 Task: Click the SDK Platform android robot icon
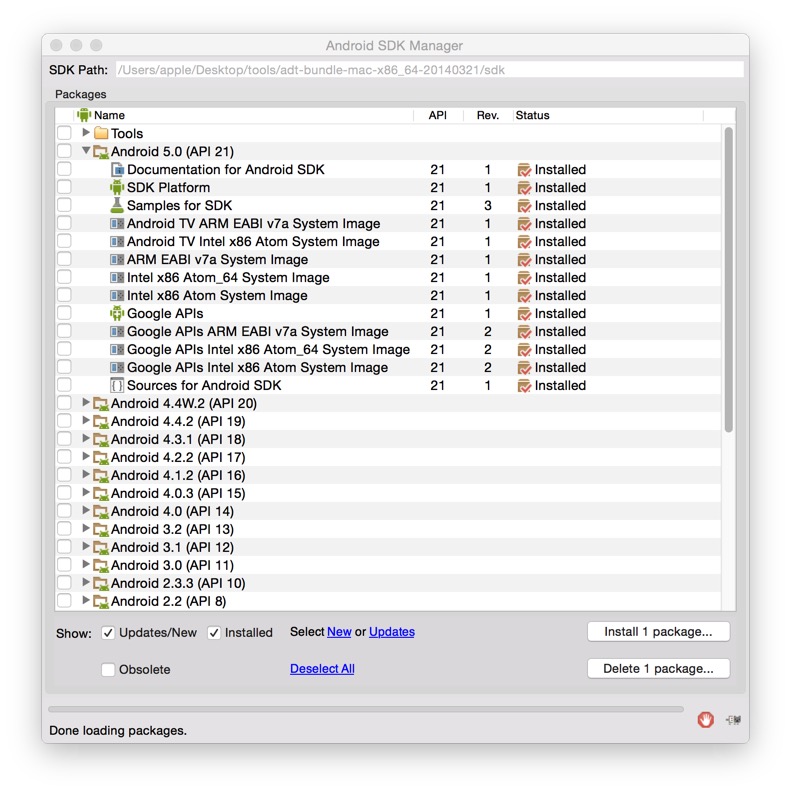click(117, 187)
